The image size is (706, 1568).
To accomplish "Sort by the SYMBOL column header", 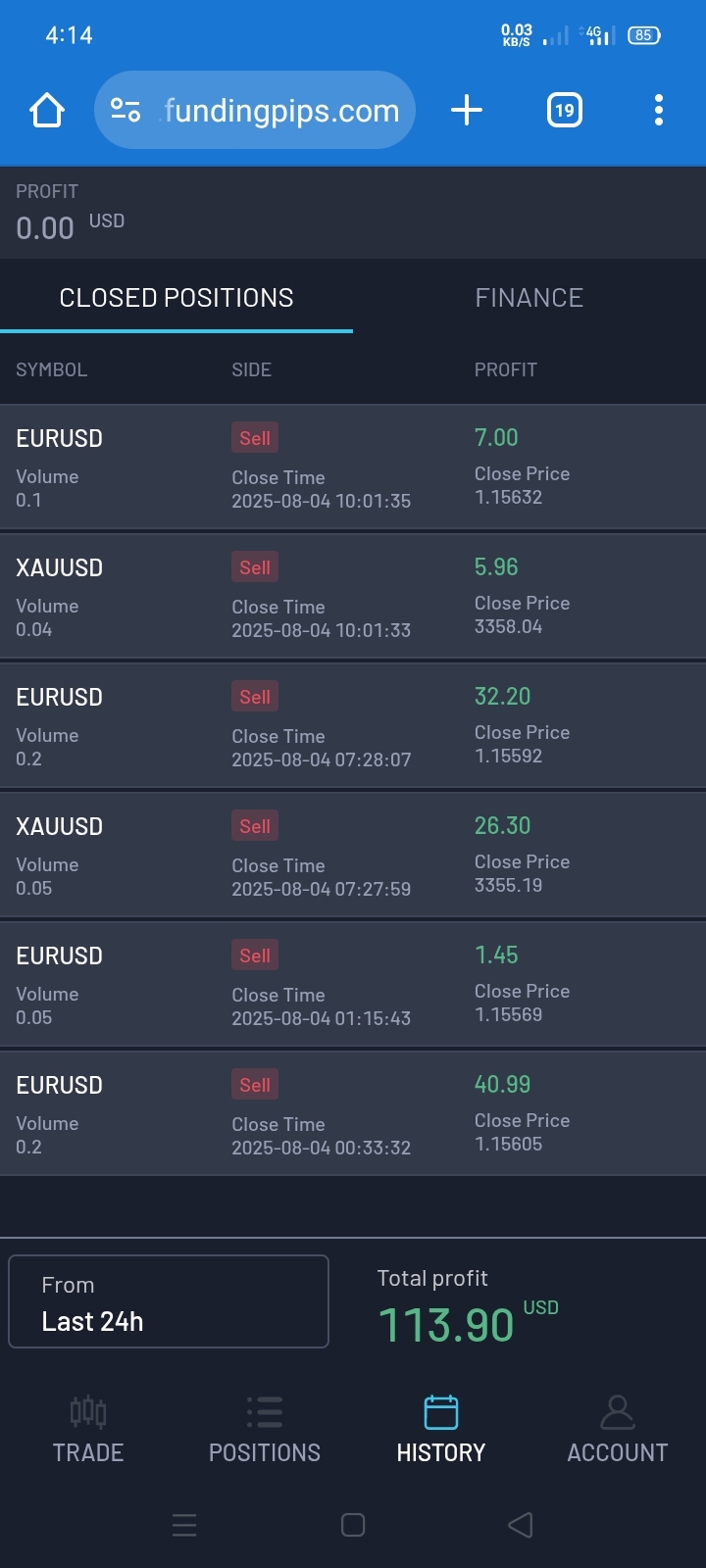I will tap(52, 369).
